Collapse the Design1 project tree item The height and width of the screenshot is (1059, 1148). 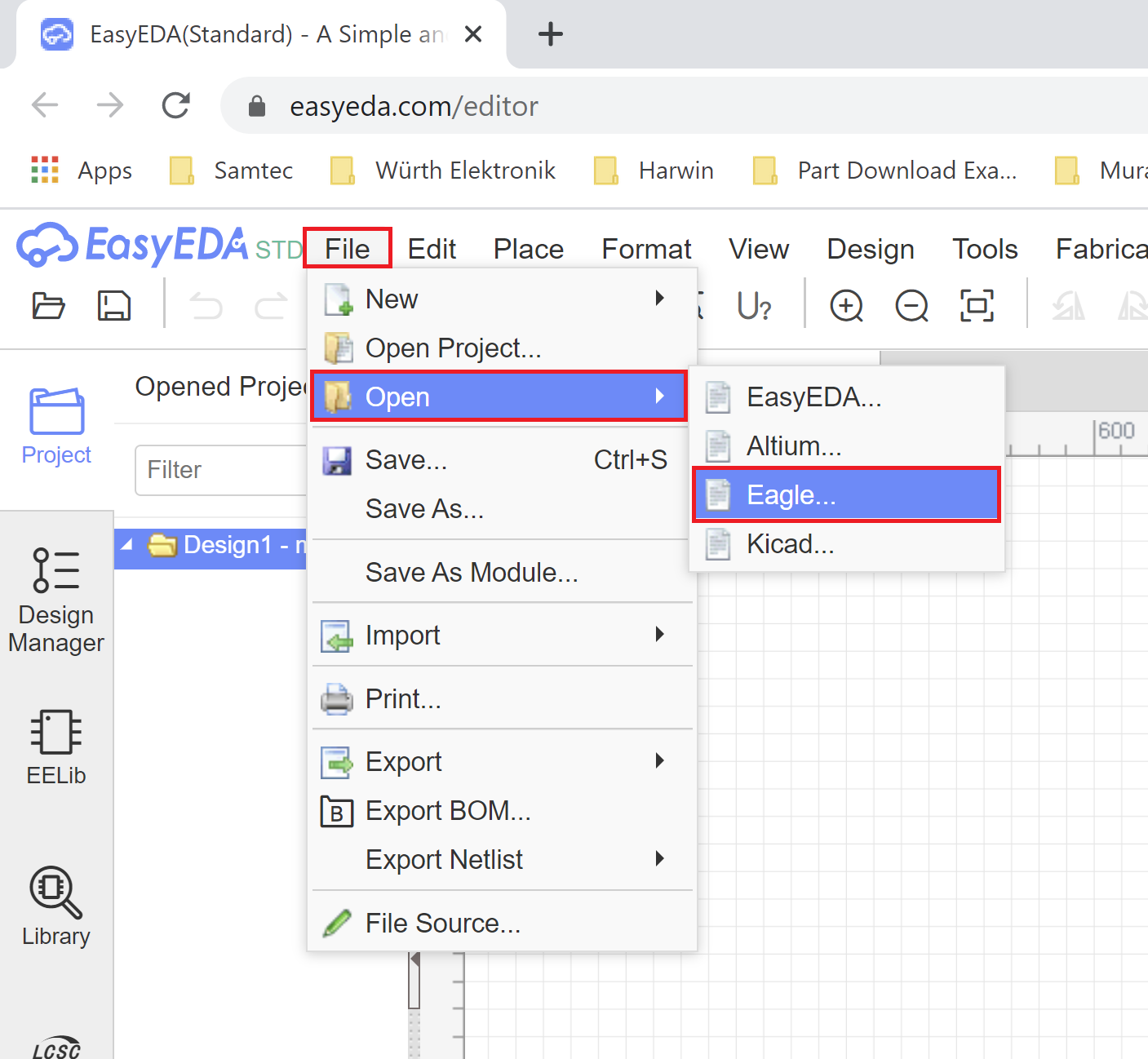pos(126,544)
